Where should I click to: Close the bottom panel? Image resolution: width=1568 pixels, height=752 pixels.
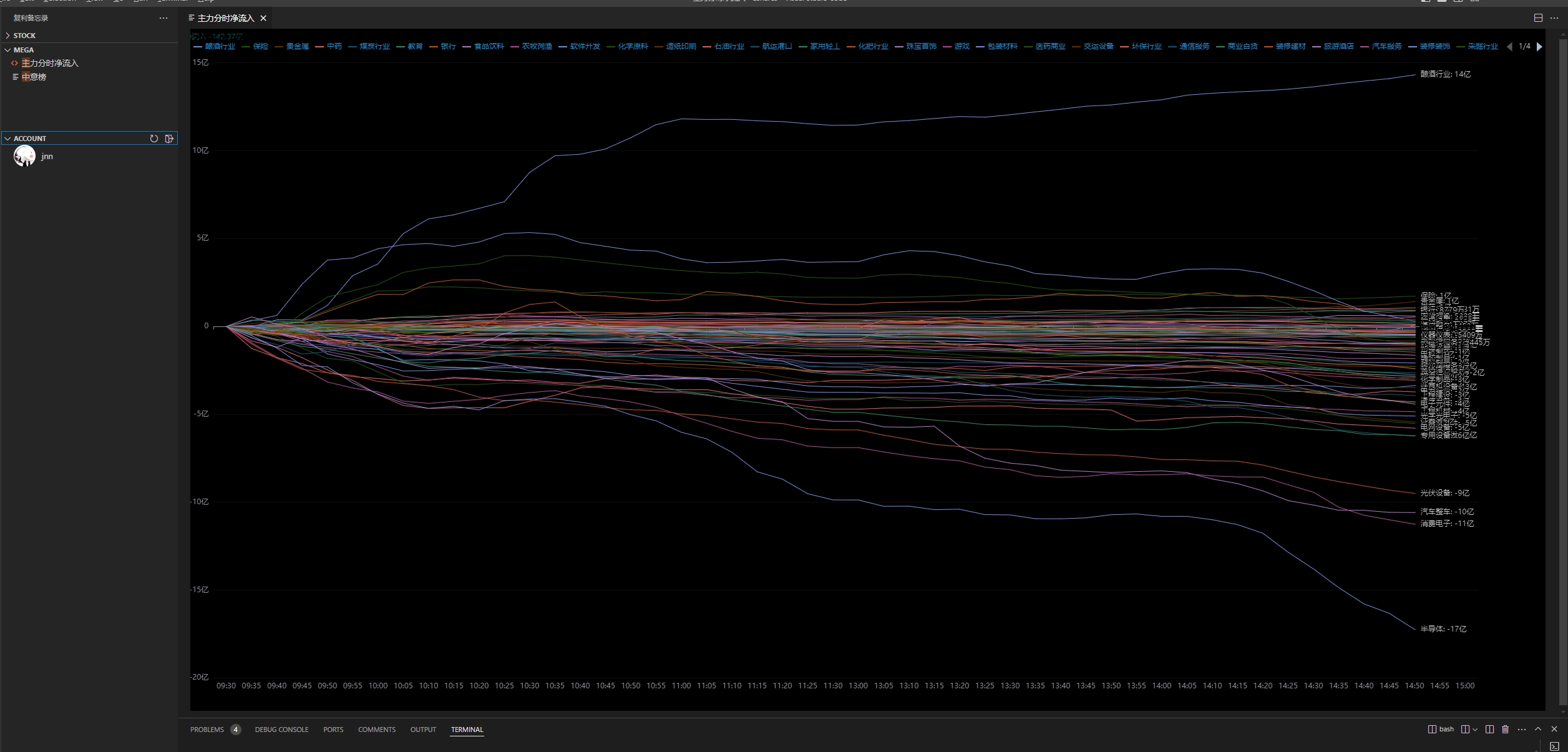point(1554,729)
